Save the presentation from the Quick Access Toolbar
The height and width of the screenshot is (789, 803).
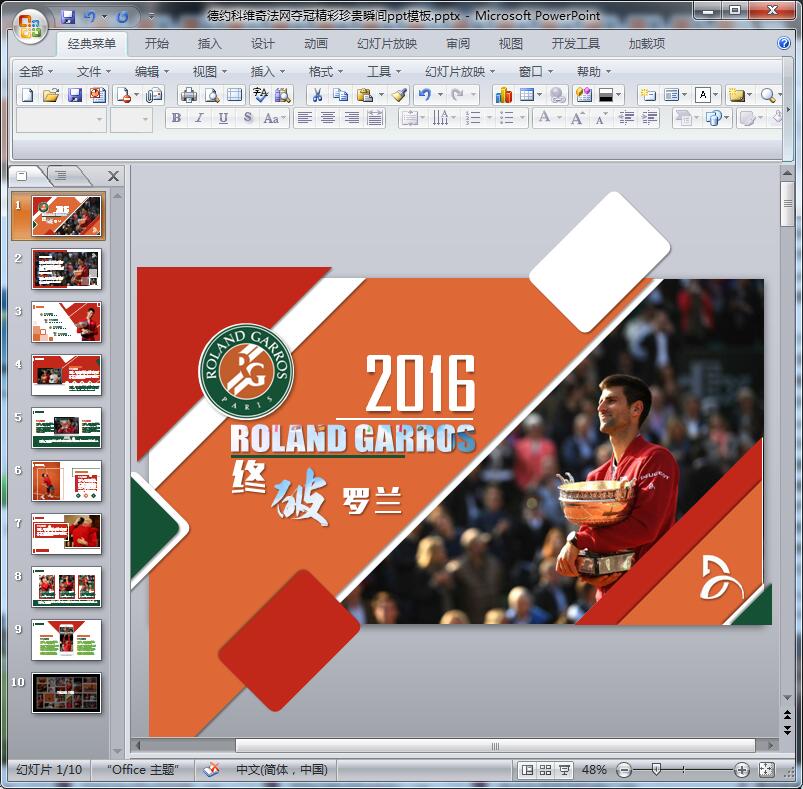pyautogui.click(x=68, y=17)
